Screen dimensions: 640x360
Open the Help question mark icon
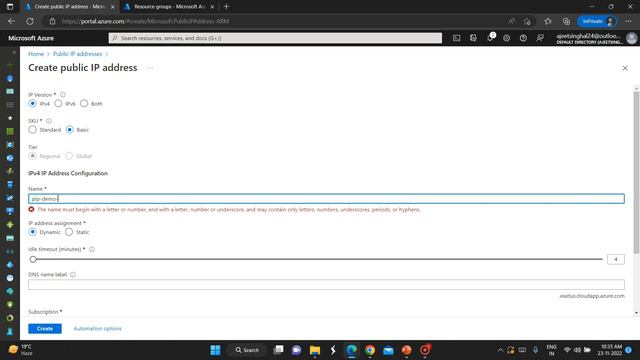[523, 38]
